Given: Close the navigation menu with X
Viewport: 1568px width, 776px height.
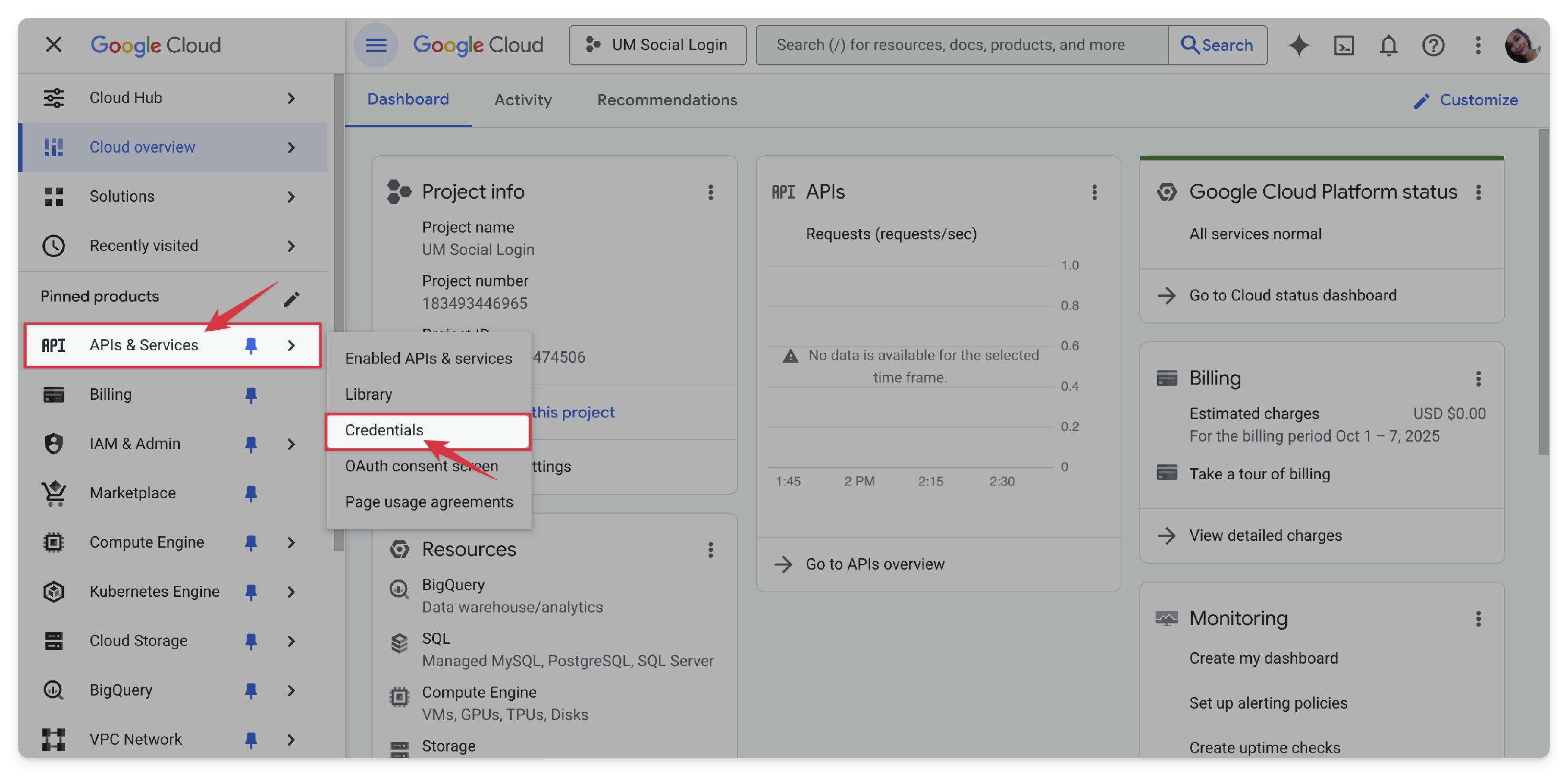Looking at the screenshot, I should pyautogui.click(x=53, y=44).
